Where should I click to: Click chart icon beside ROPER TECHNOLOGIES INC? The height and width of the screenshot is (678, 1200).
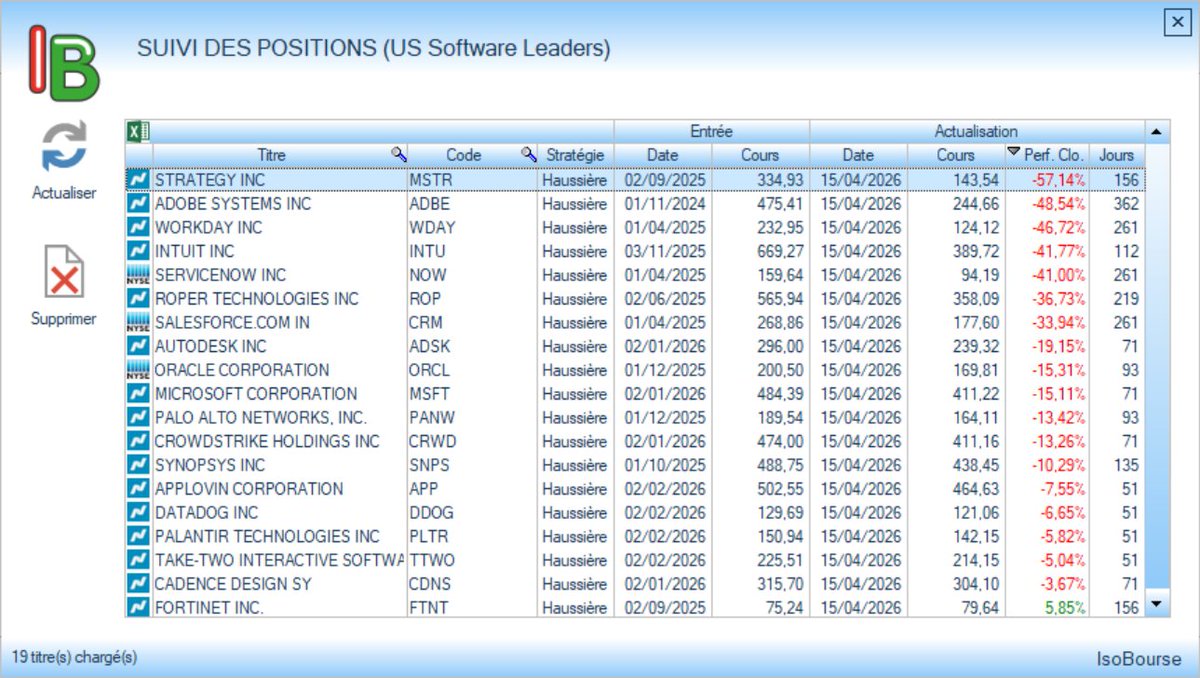[138, 298]
